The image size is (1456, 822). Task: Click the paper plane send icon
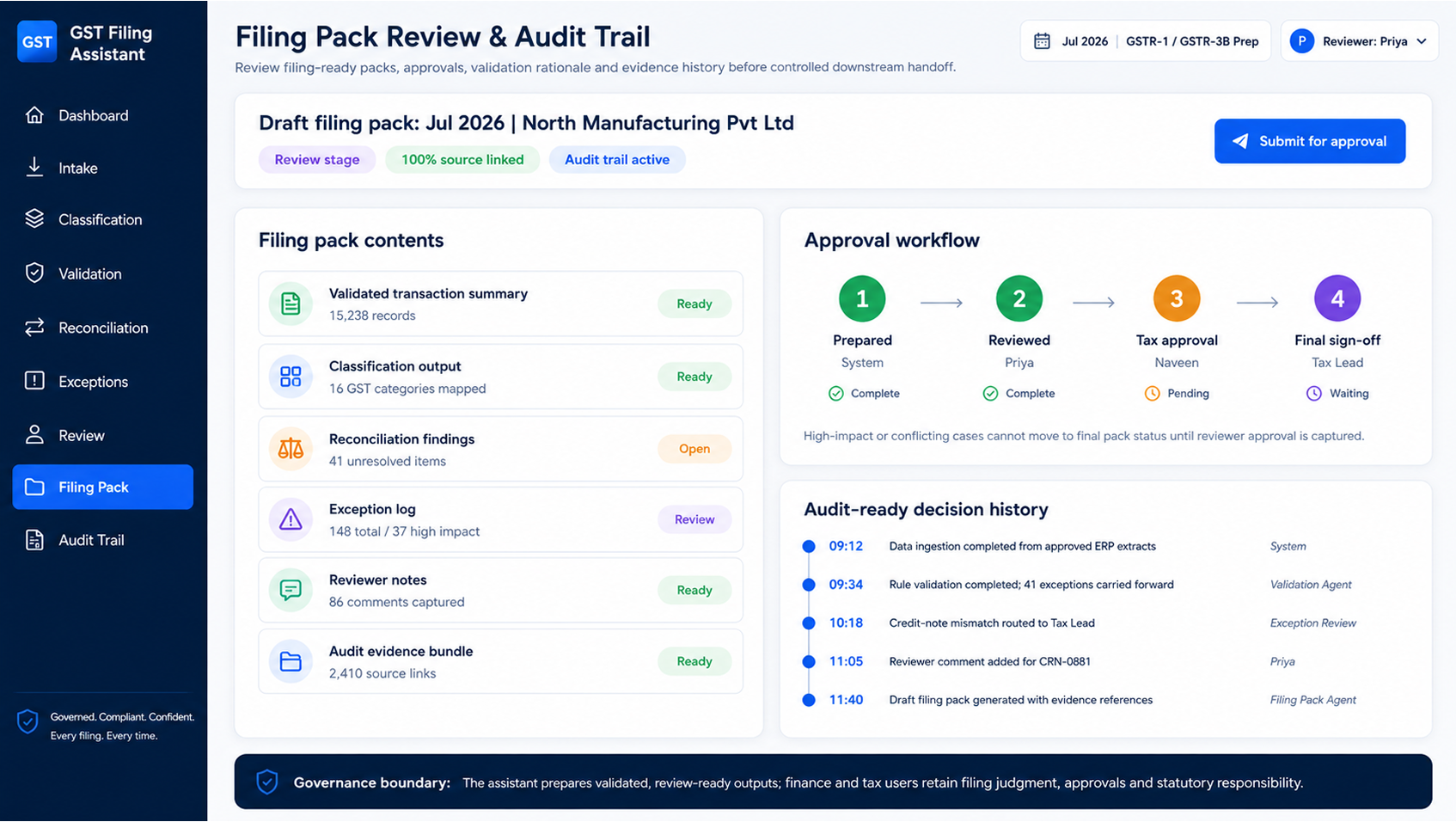[x=1240, y=141]
